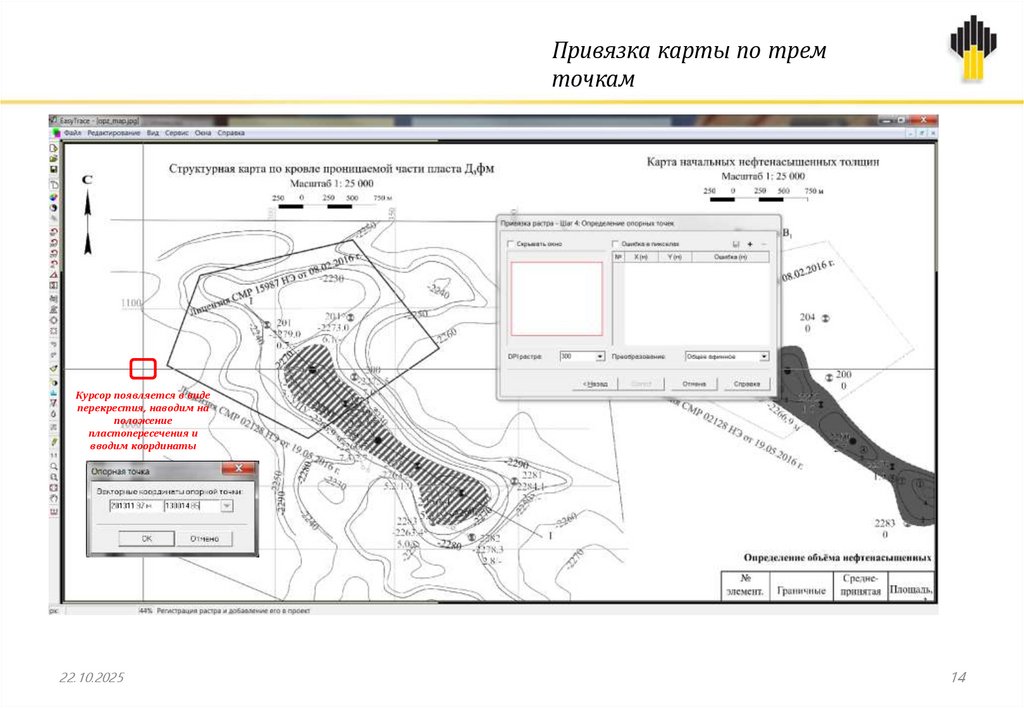1024x708 pixels.
Task: Click the green pencil tool icon
Action: coord(54,442)
